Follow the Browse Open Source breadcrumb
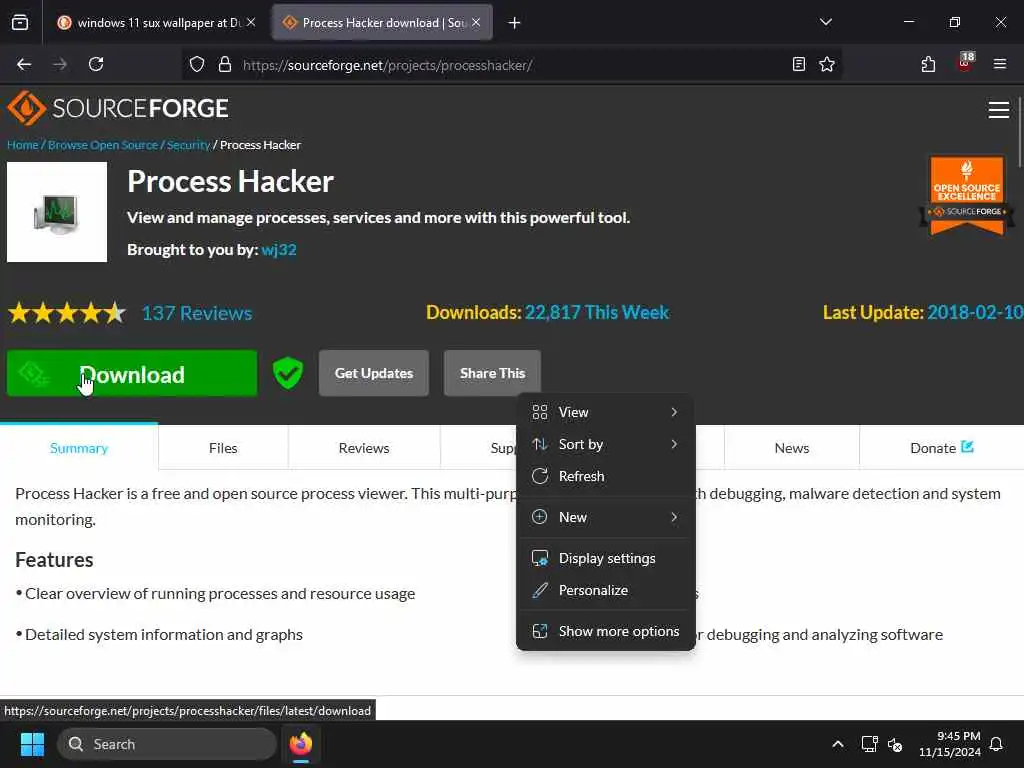This screenshot has width=1024, height=768. [103, 145]
